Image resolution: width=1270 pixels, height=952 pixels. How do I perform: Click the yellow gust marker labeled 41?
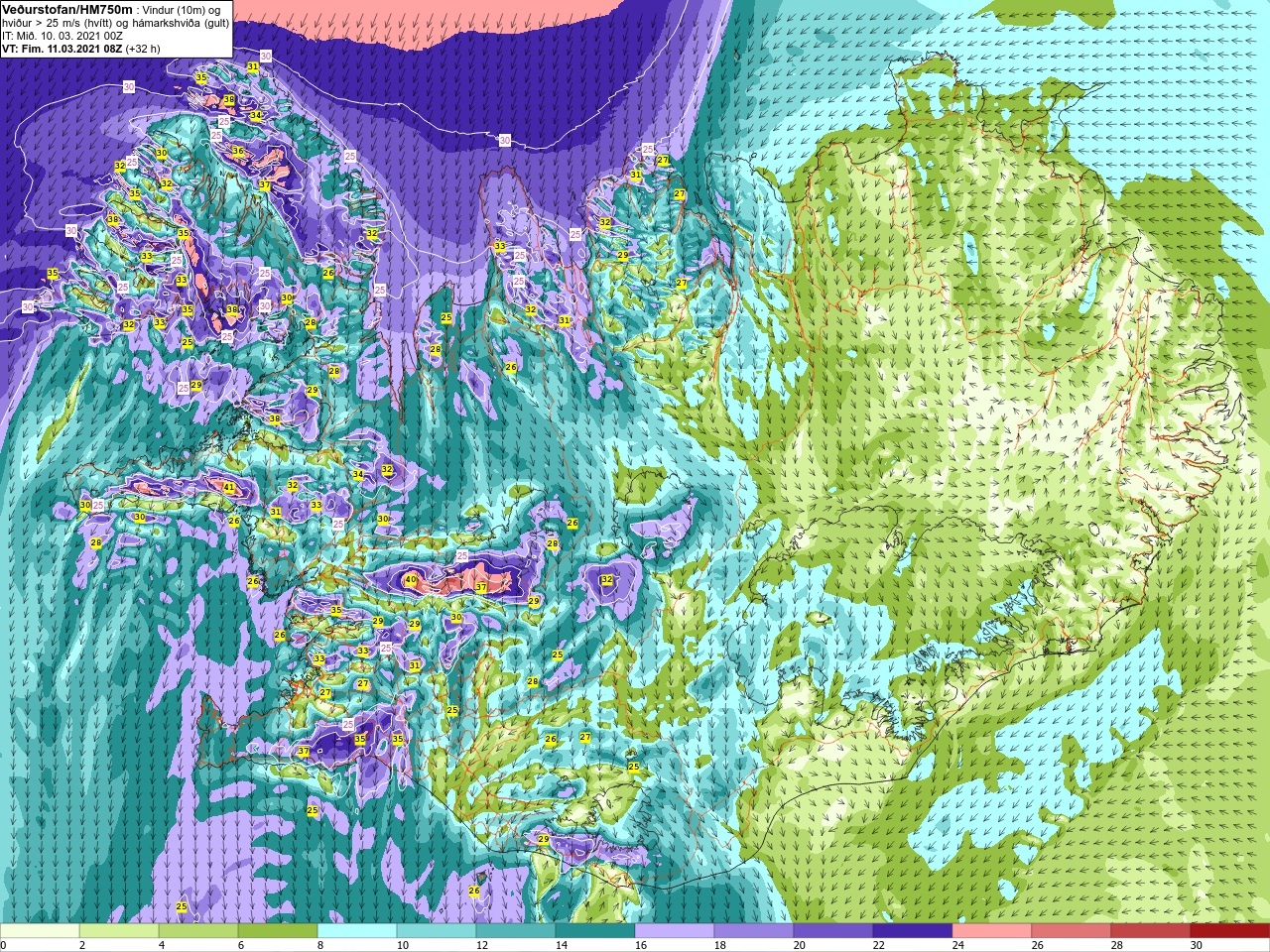pyautogui.click(x=229, y=488)
